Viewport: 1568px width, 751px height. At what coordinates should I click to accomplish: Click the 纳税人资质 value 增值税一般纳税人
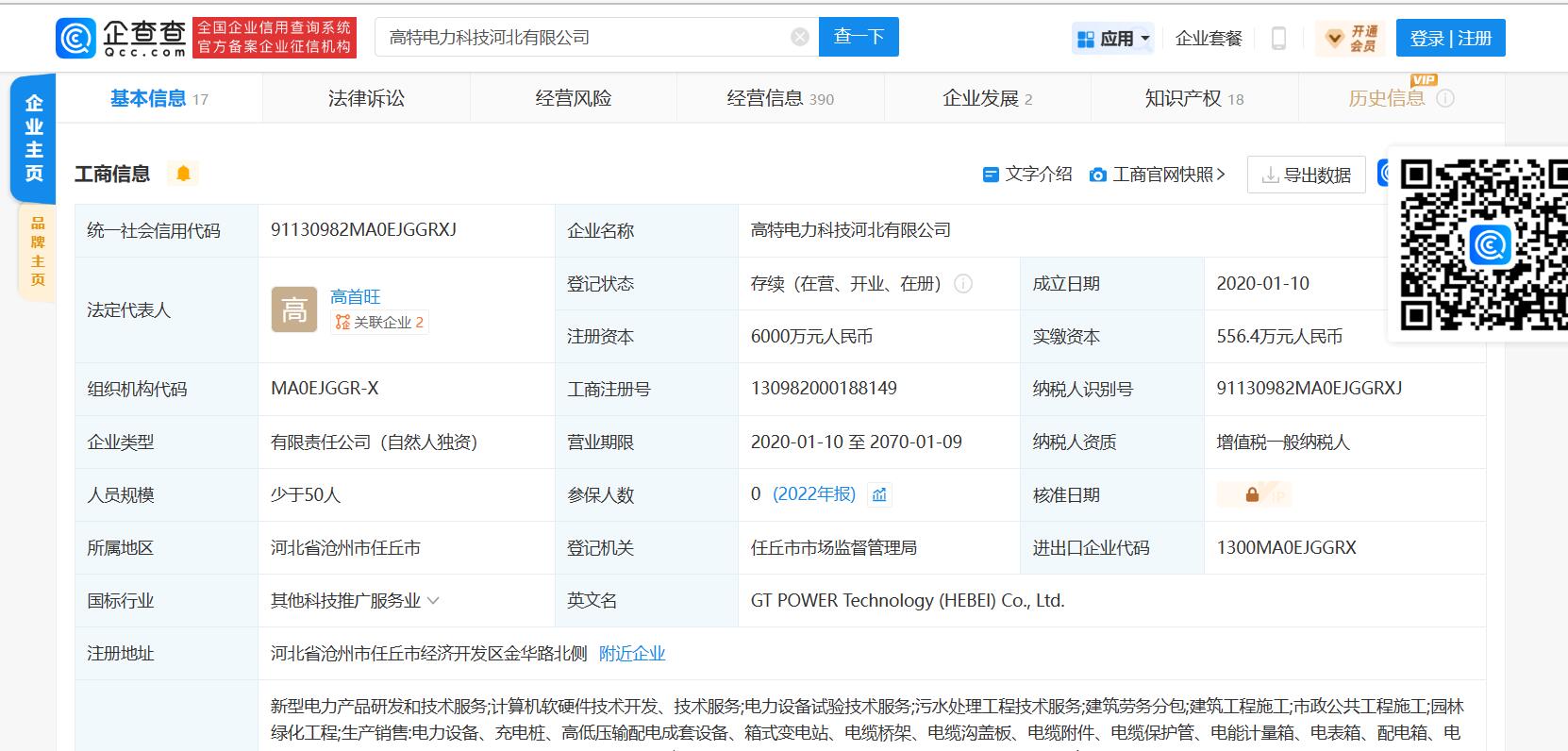tap(1283, 442)
